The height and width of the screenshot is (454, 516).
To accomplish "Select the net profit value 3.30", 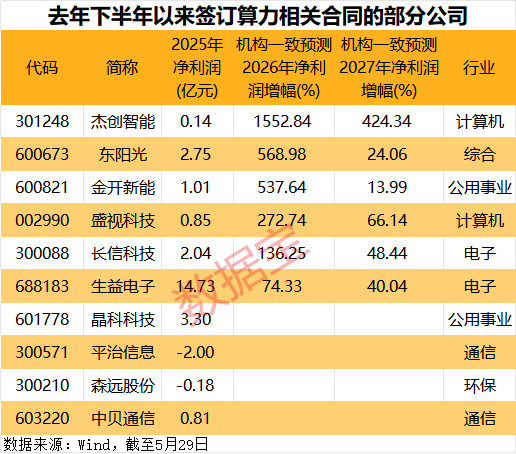I will tap(196, 319).
